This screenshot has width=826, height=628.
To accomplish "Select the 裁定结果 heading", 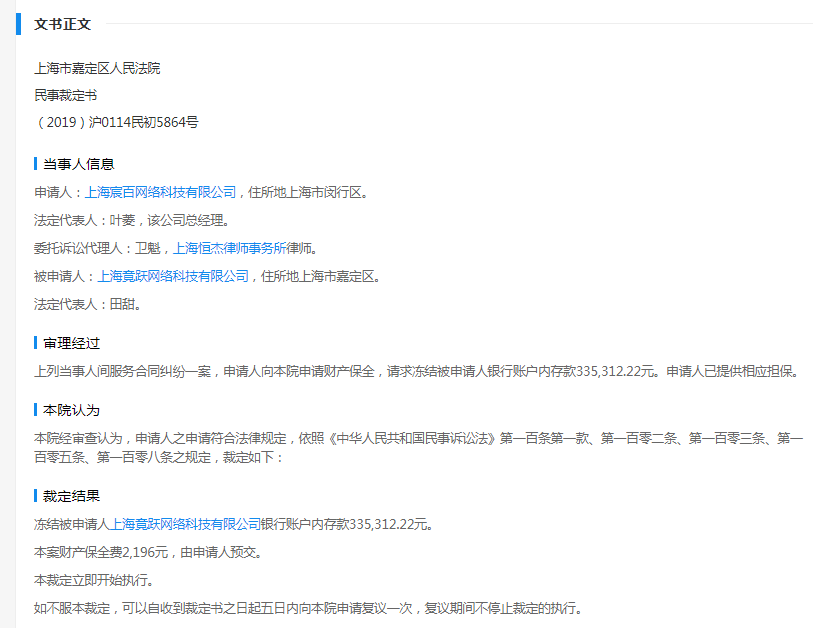I will click(x=71, y=496).
